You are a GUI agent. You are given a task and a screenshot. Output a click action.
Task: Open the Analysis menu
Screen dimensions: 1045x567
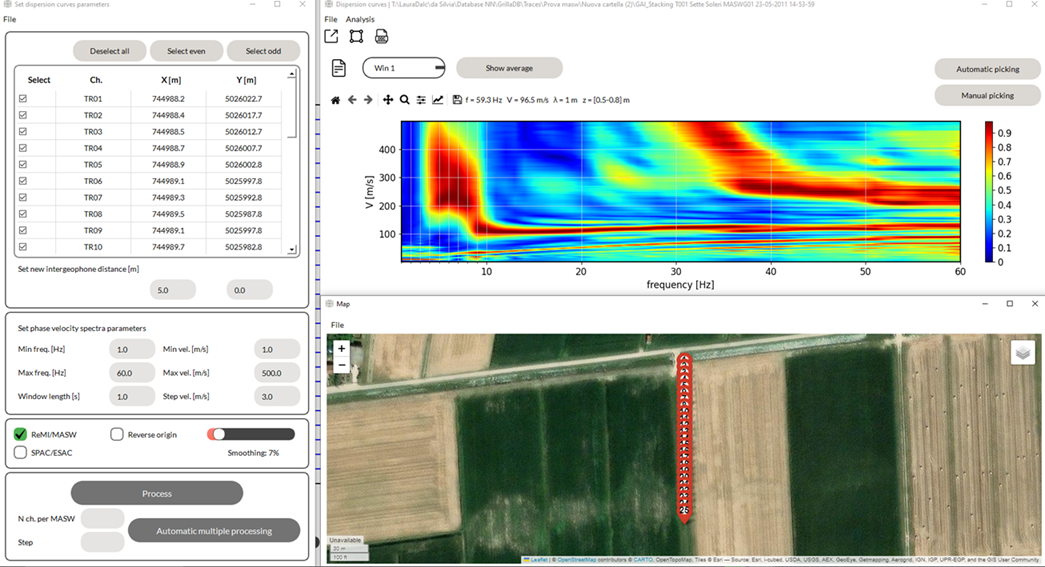(x=360, y=19)
